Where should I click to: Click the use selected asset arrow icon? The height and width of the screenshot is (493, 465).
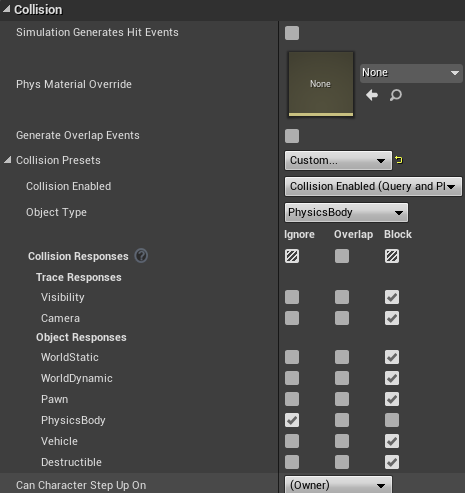pos(372,95)
